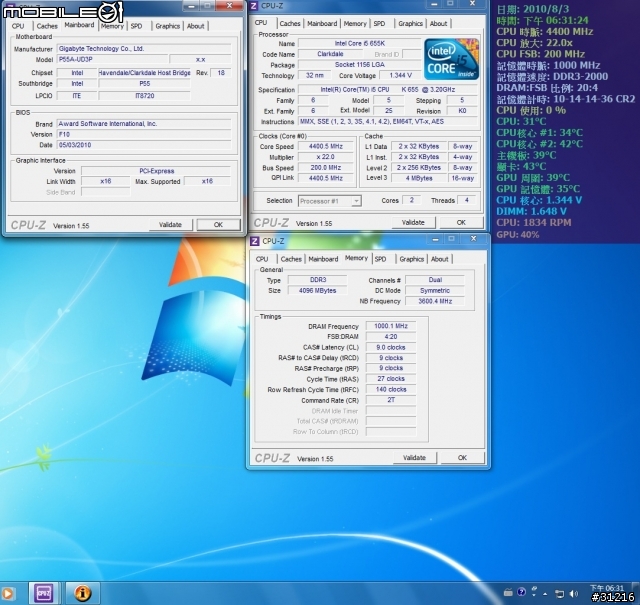The image size is (640, 605).
Task: Click the CPU-Z title icon of the CPU window
Action: 254,6
